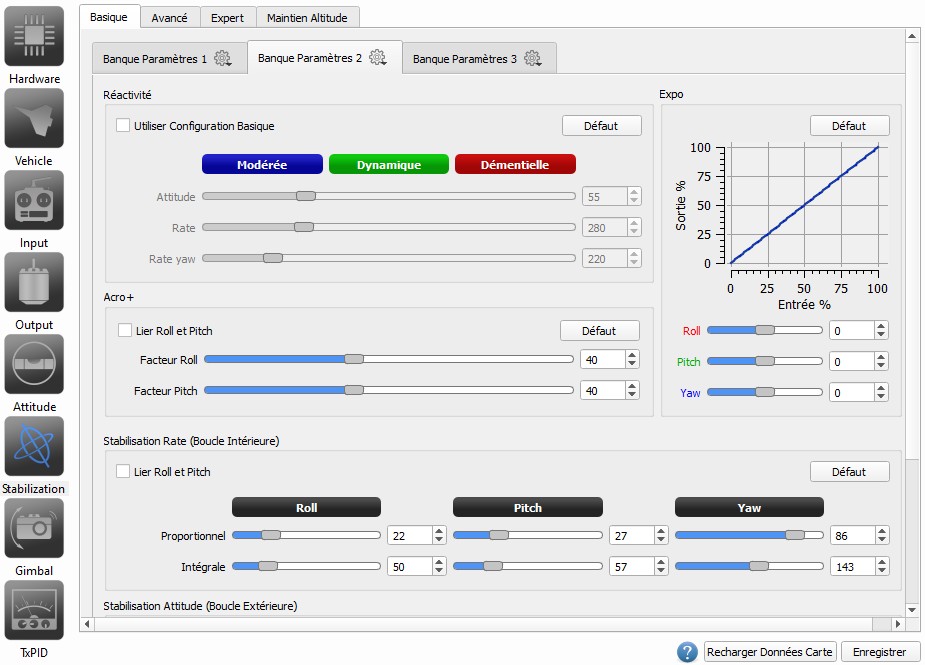Open the Output motor configuration page

[x=34, y=283]
